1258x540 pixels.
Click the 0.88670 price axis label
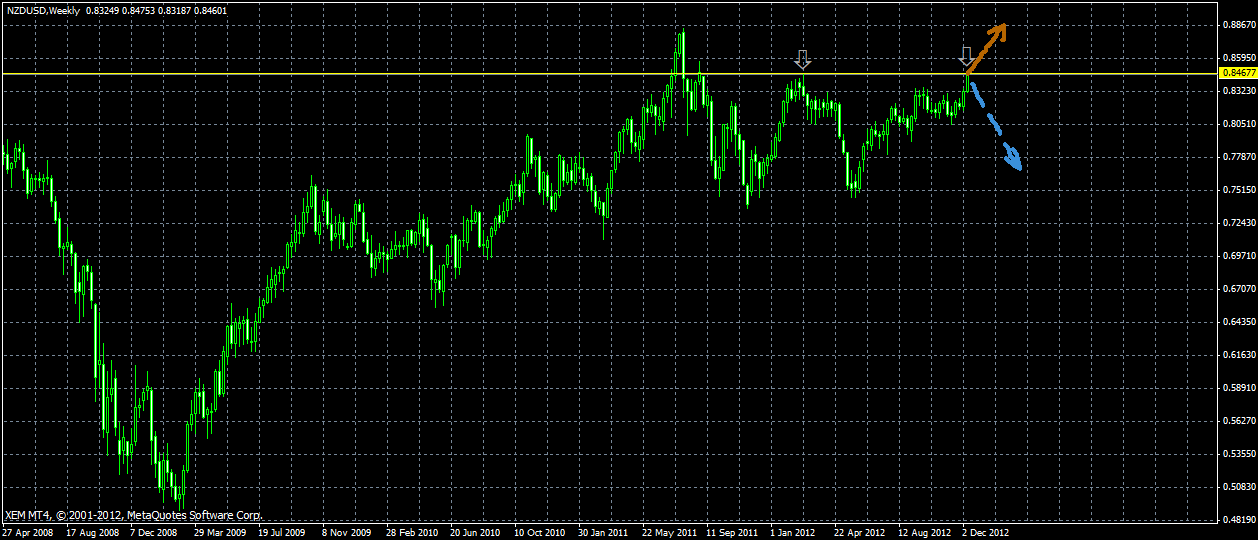1239,24
